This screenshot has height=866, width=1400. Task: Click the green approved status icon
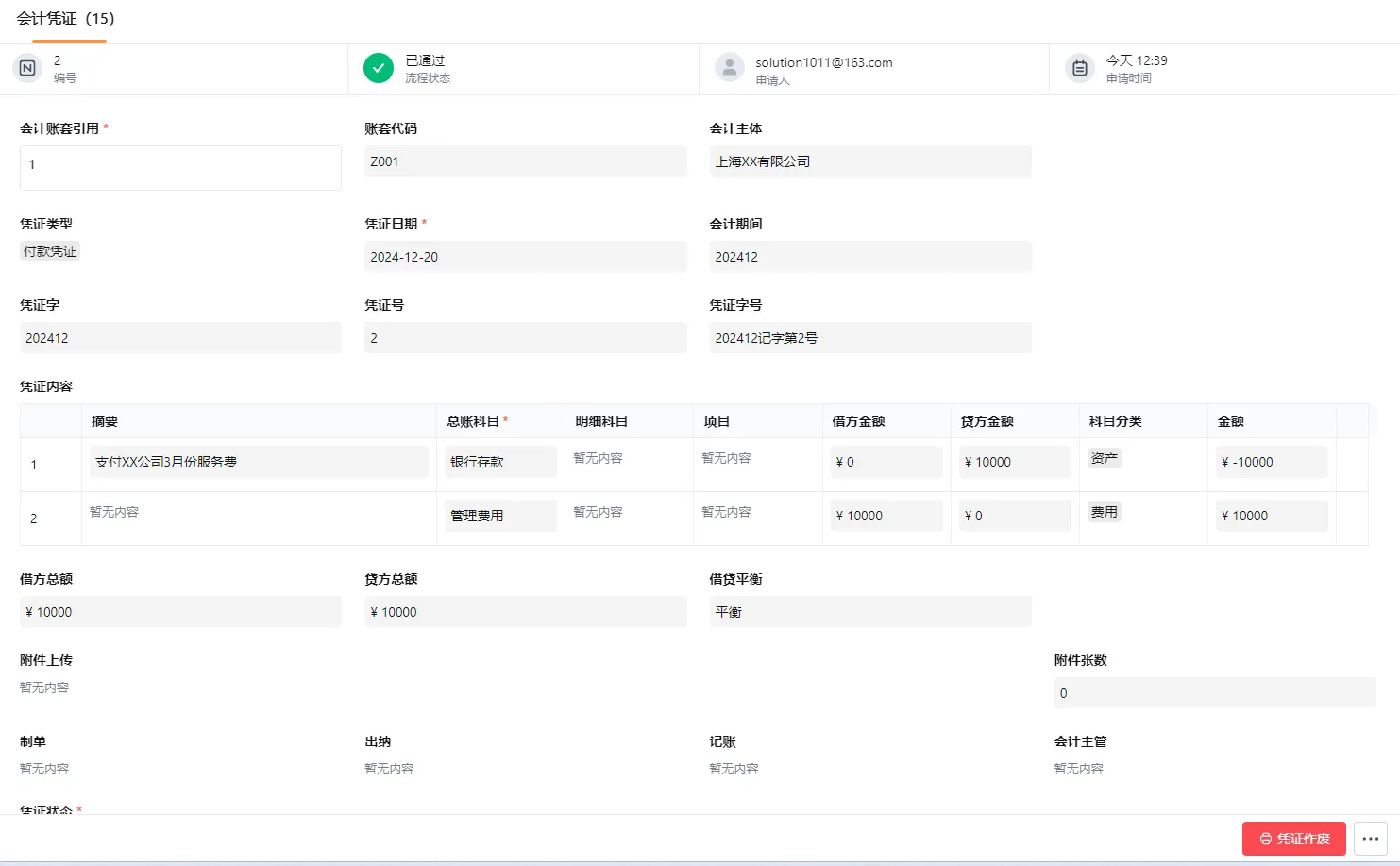coord(378,68)
